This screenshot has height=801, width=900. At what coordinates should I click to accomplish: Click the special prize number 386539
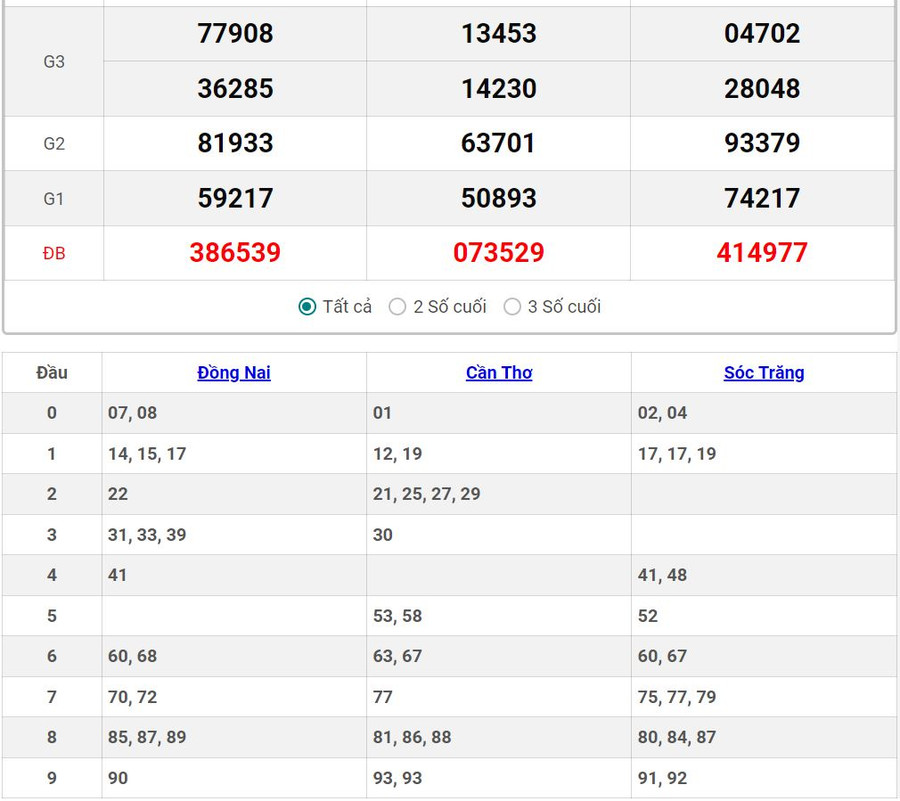coord(235,253)
